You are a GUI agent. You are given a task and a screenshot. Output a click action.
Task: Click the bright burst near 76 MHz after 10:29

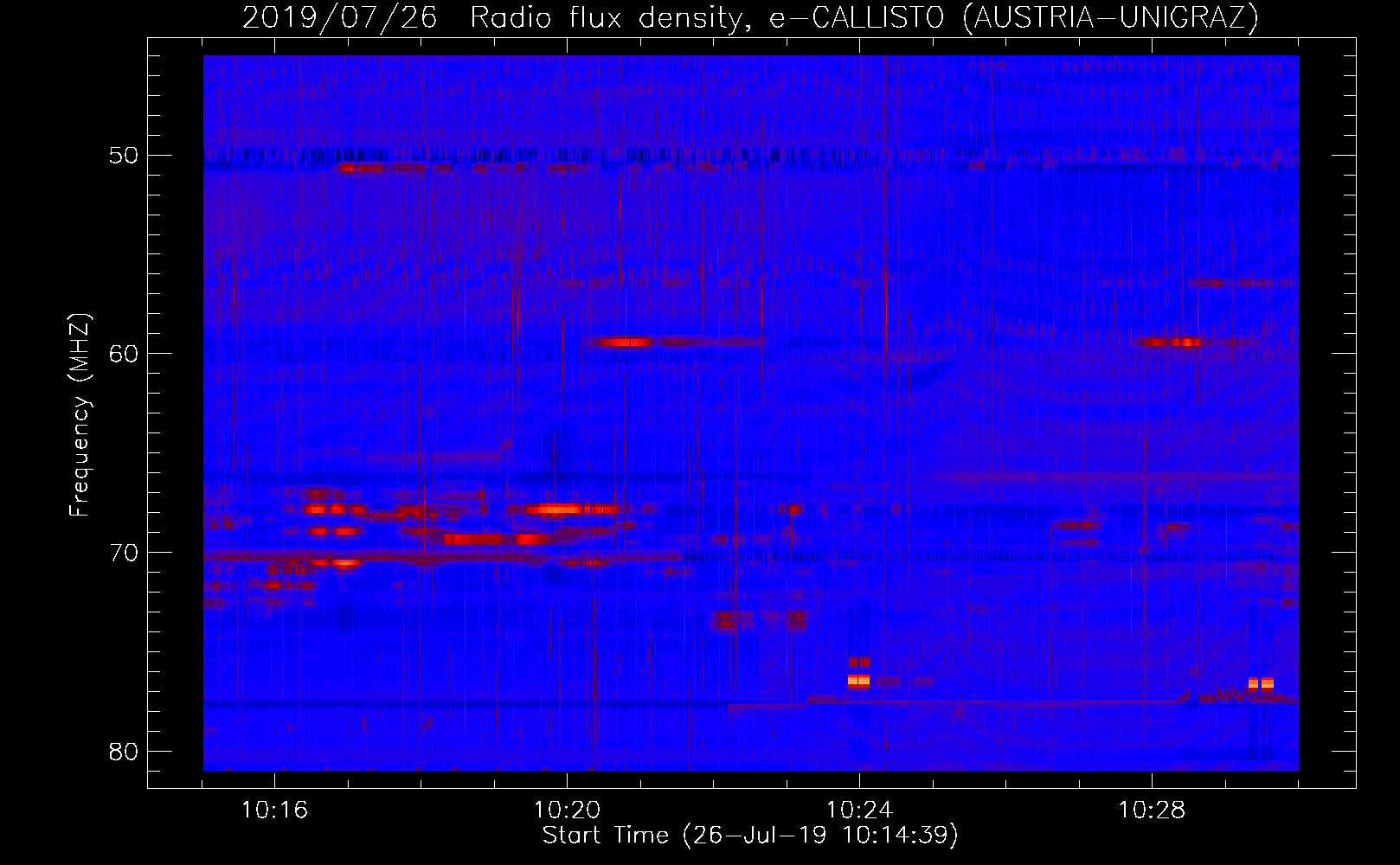(x=1261, y=683)
